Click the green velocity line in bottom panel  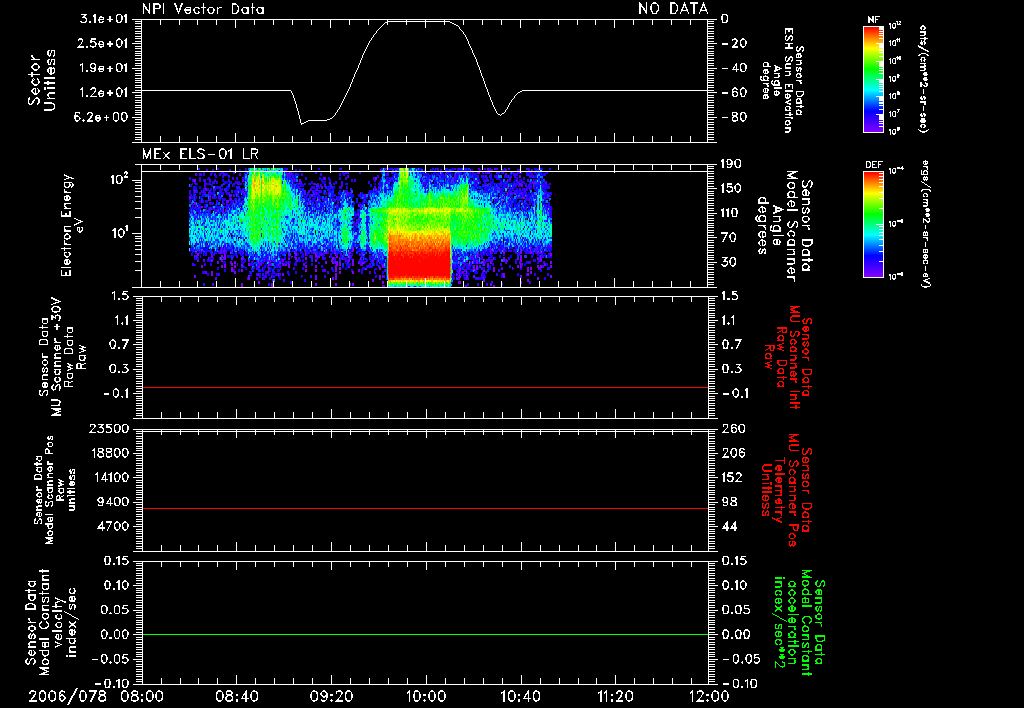click(x=424, y=634)
